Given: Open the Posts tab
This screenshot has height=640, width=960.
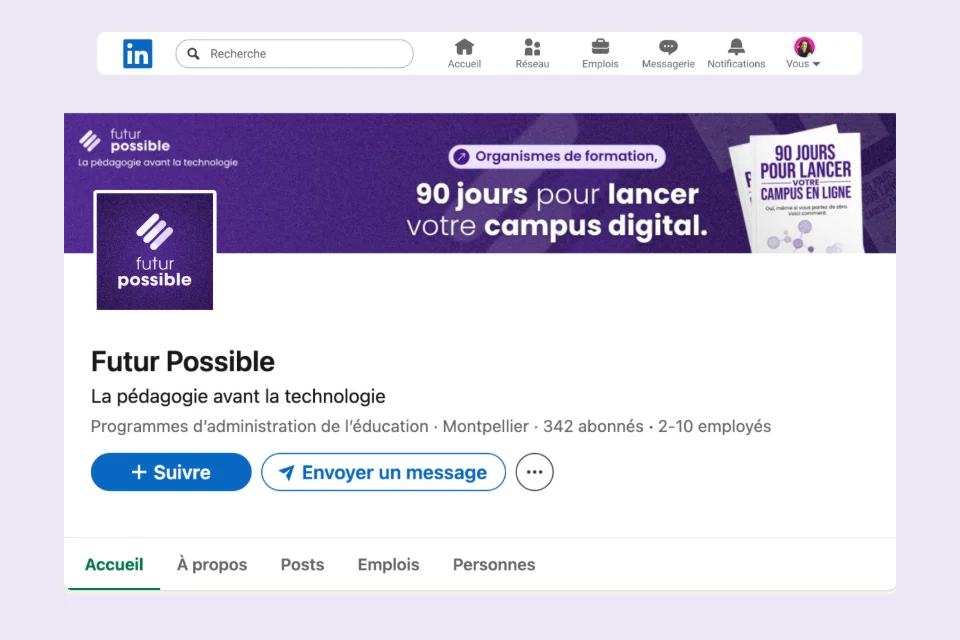Looking at the screenshot, I should [x=302, y=565].
